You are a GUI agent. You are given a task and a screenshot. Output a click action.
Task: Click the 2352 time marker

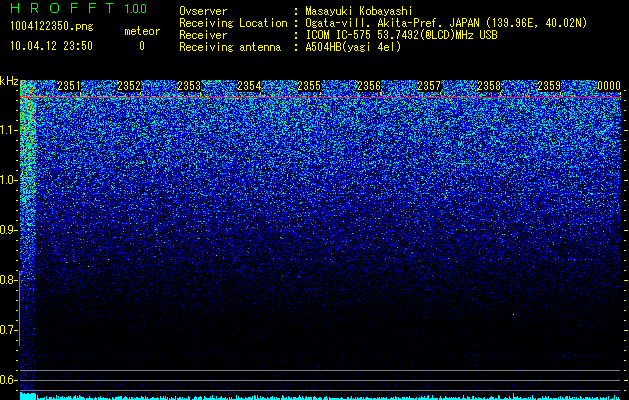(129, 86)
